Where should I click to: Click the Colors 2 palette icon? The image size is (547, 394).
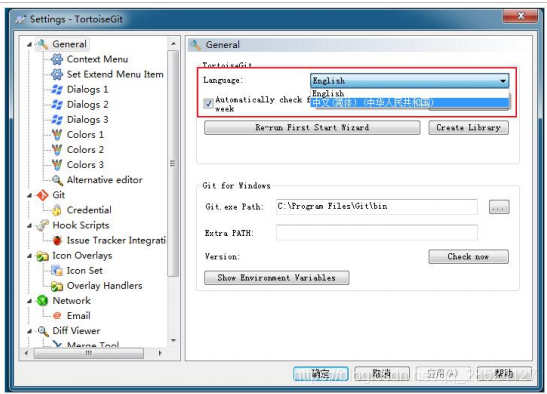(x=57, y=150)
